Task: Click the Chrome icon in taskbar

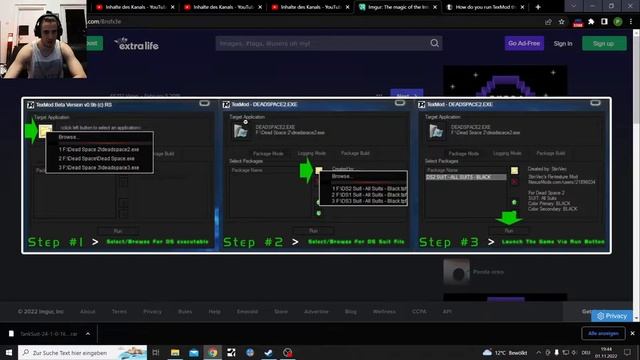Action: point(213,353)
